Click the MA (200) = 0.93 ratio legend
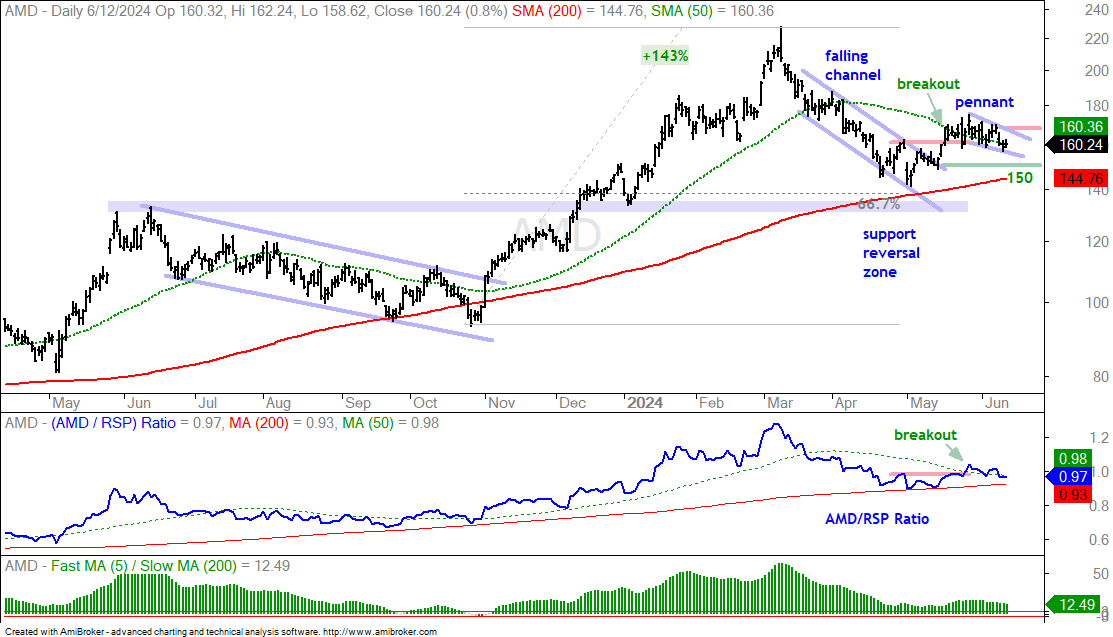The image size is (1113, 637). [x=282, y=423]
